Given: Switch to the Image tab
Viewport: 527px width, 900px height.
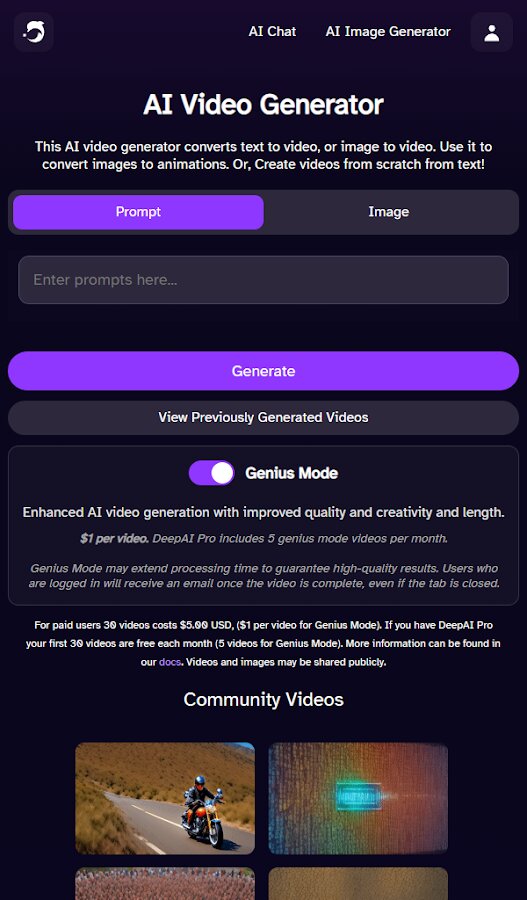Looking at the screenshot, I should tap(389, 212).
